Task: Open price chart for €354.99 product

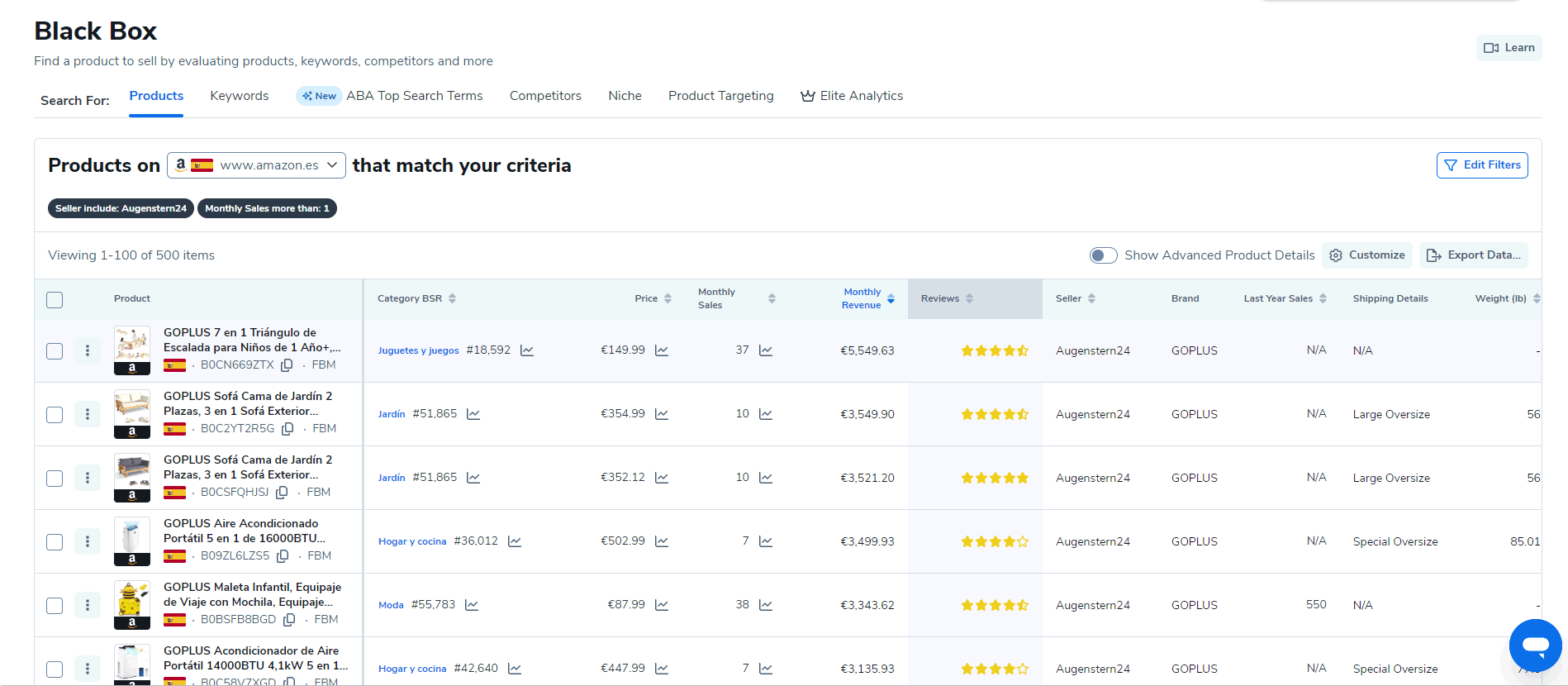Action: (x=662, y=414)
